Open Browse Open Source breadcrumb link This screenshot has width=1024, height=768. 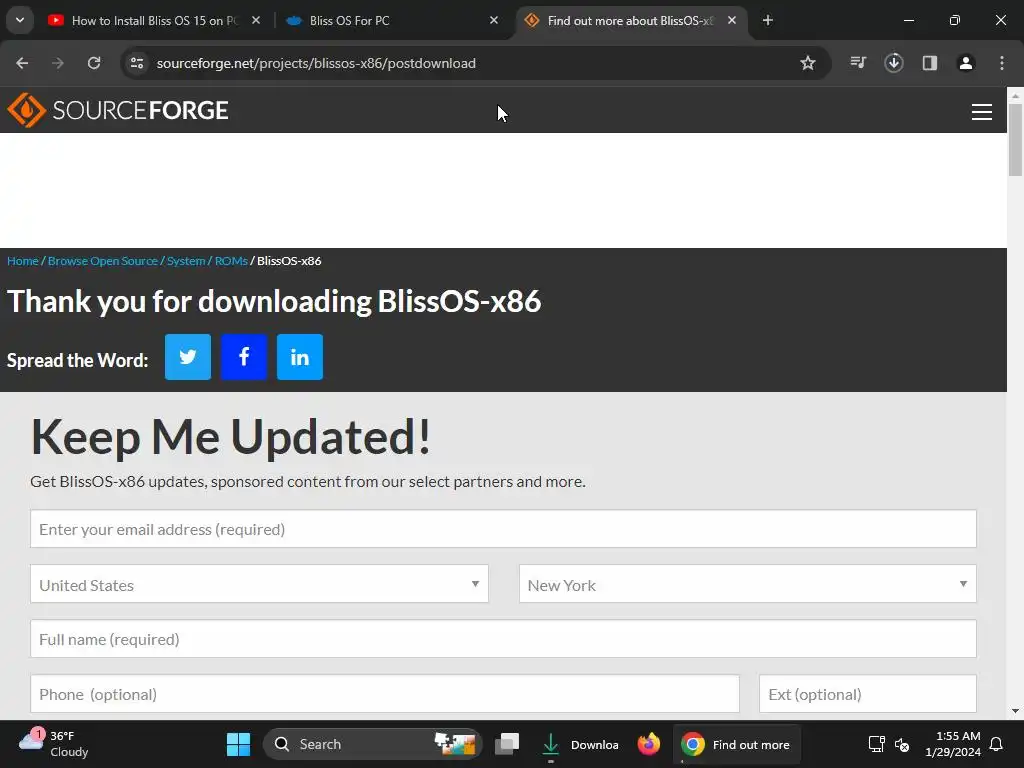(x=103, y=261)
